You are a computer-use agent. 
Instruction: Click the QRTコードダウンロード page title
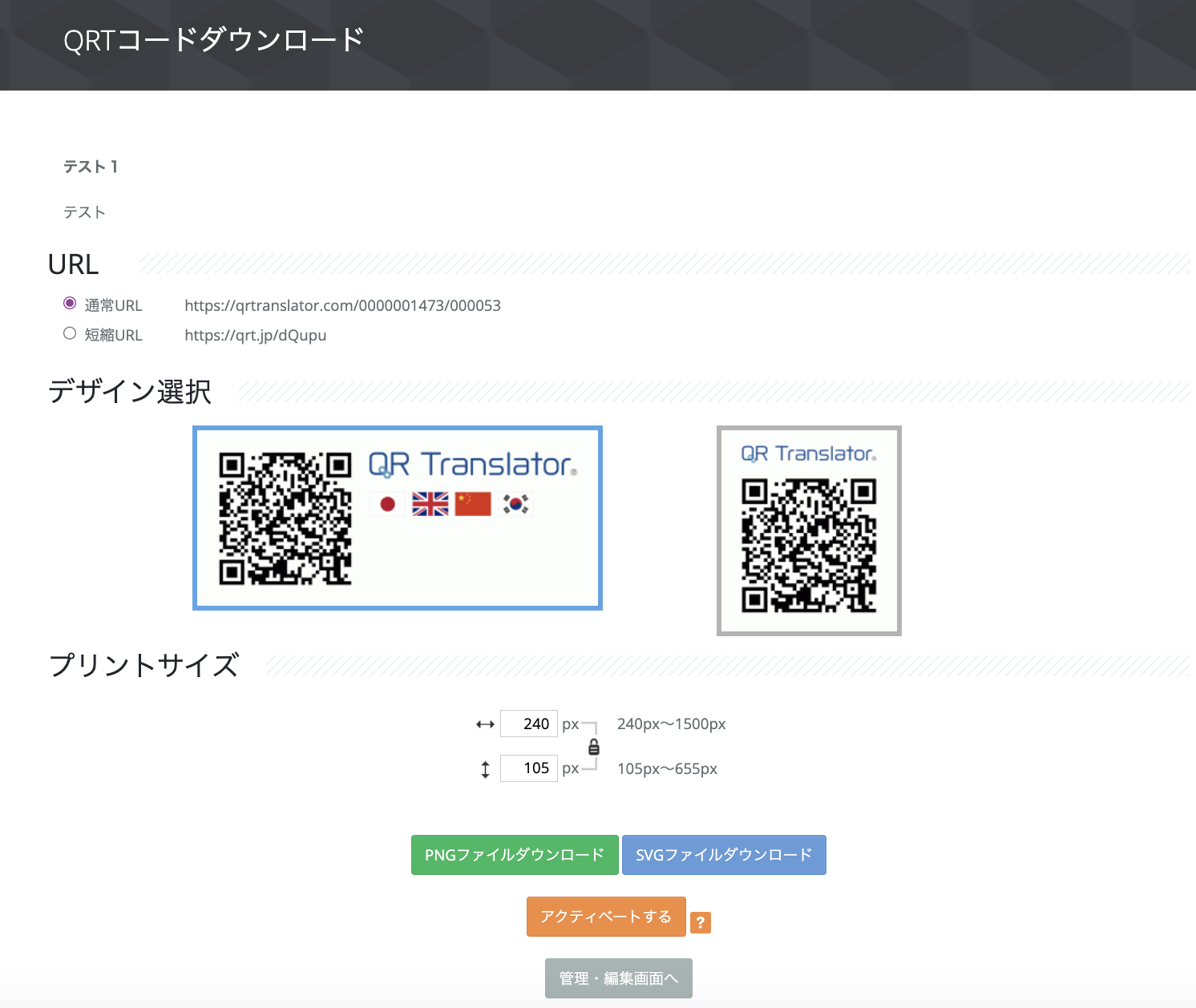[x=214, y=40]
